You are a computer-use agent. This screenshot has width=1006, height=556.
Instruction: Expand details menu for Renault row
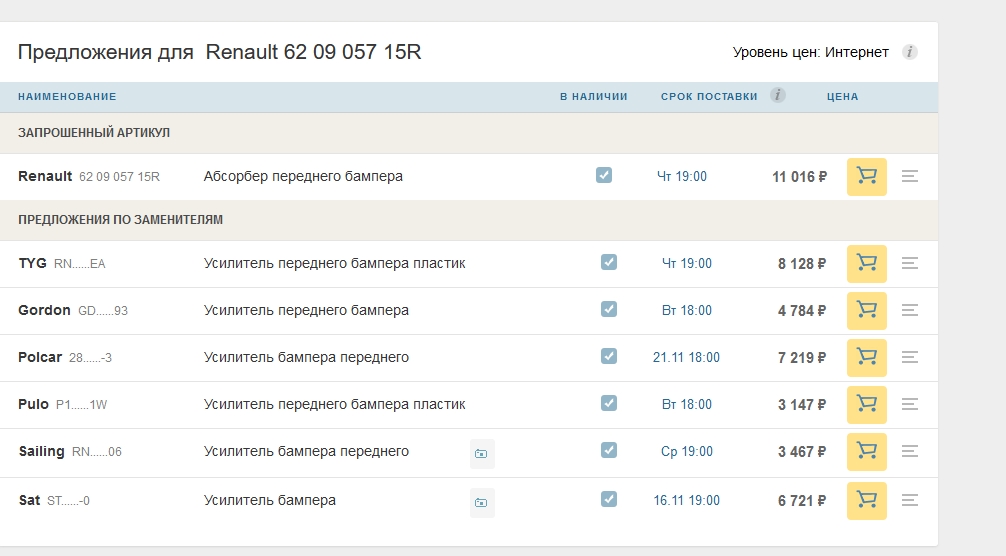(910, 176)
